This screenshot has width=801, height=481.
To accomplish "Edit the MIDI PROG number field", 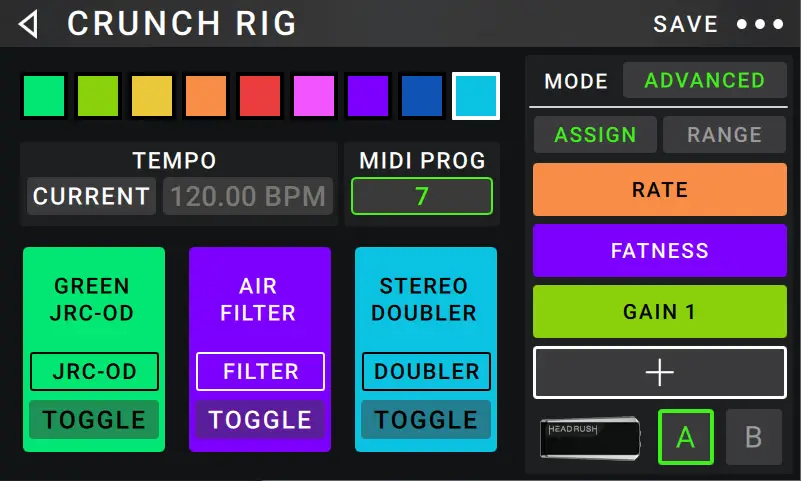I will (422, 196).
